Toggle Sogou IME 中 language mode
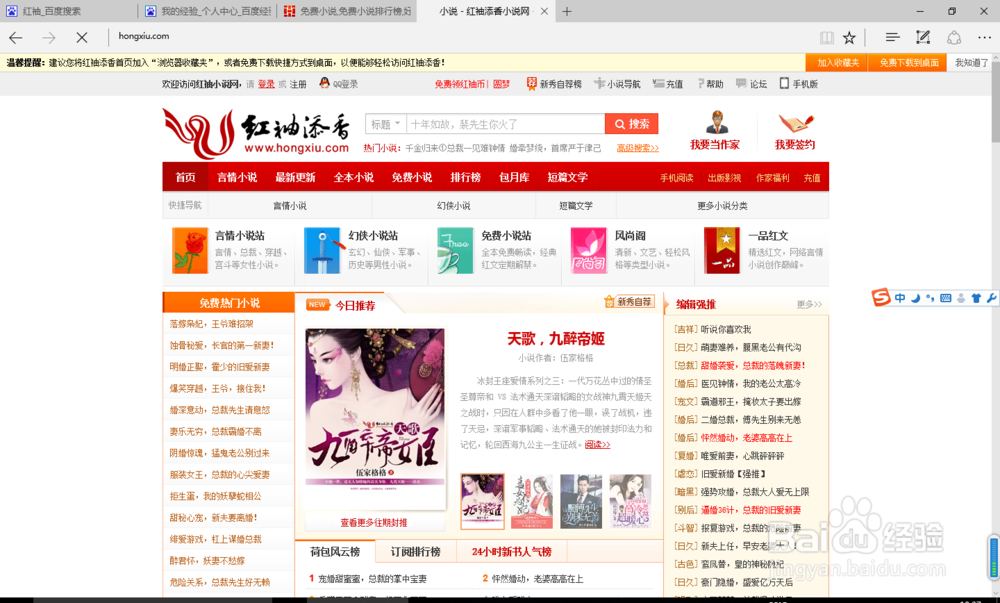1000x603 pixels. [900, 298]
